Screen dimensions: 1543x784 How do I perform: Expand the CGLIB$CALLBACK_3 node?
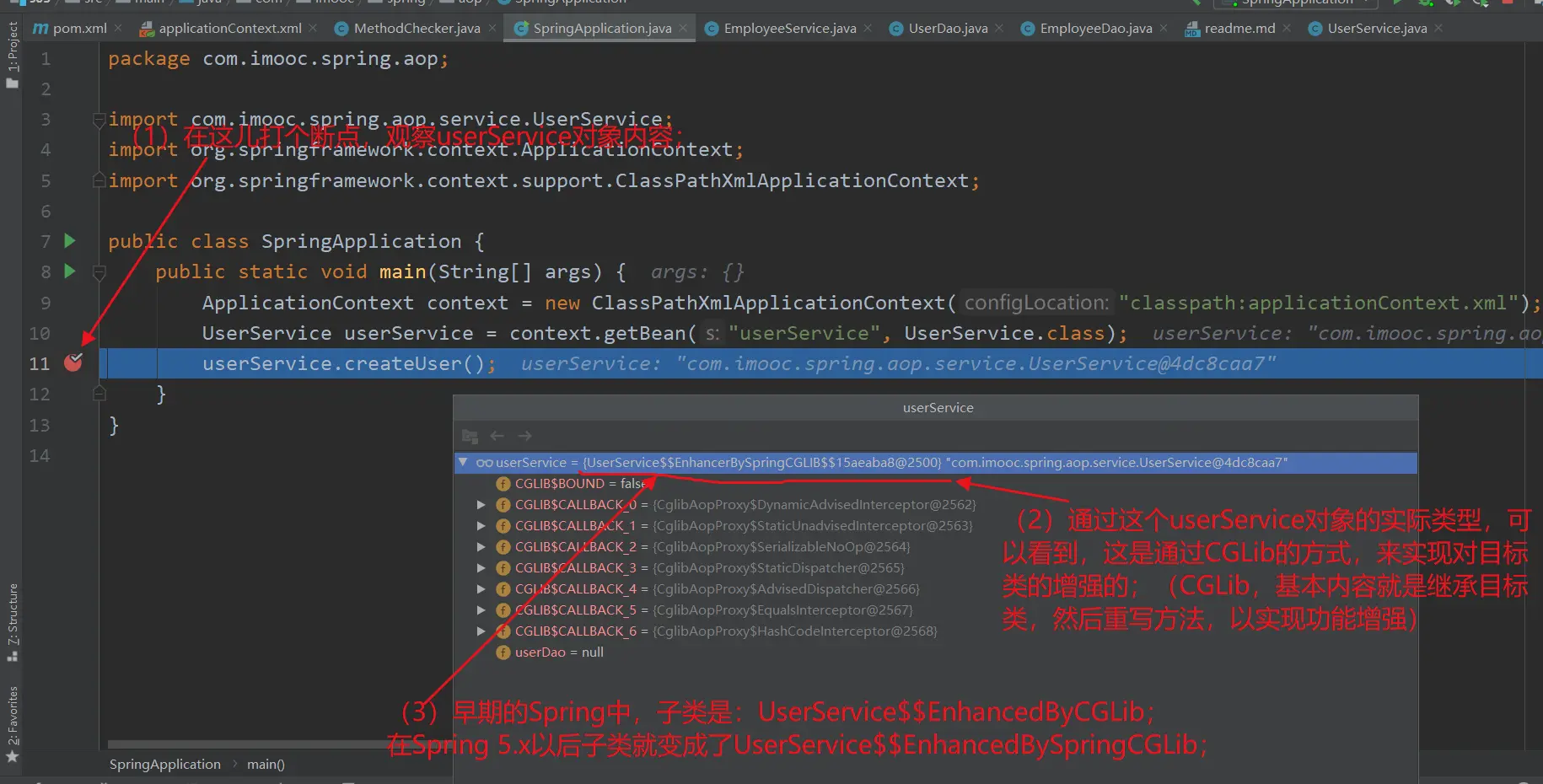click(481, 568)
